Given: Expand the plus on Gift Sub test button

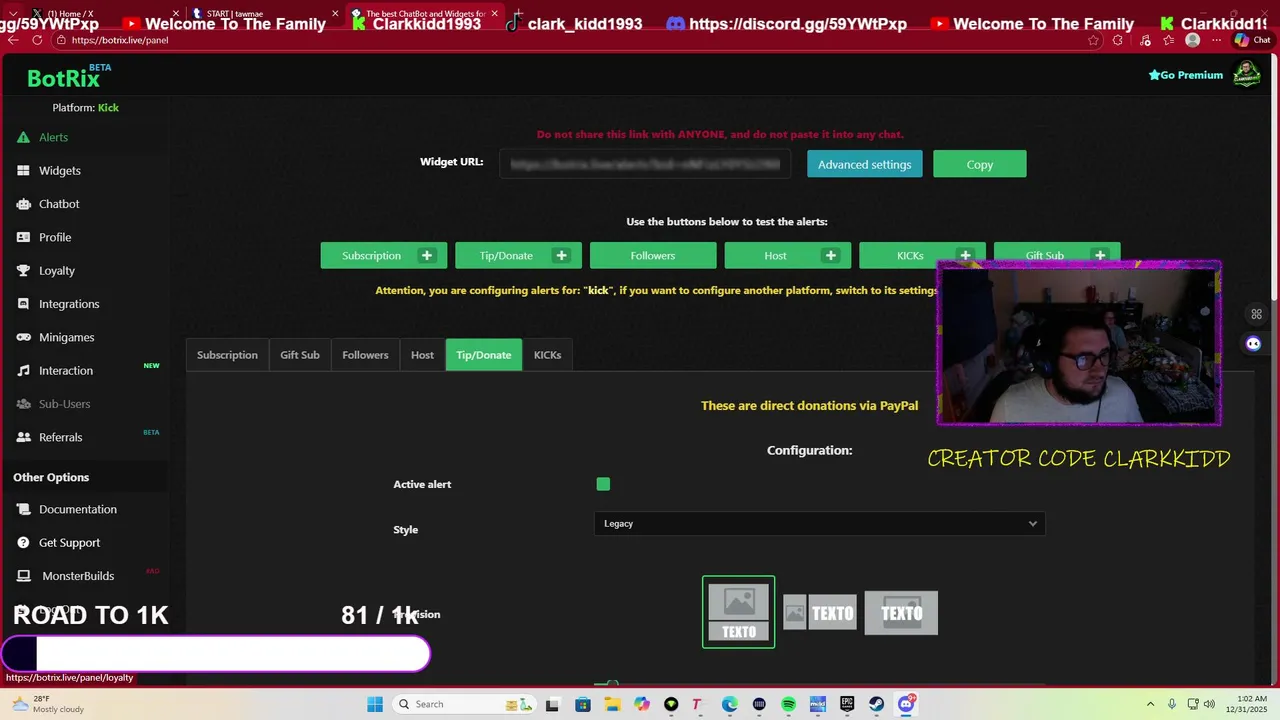Looking at the screenshot, I should [1099, 255].
